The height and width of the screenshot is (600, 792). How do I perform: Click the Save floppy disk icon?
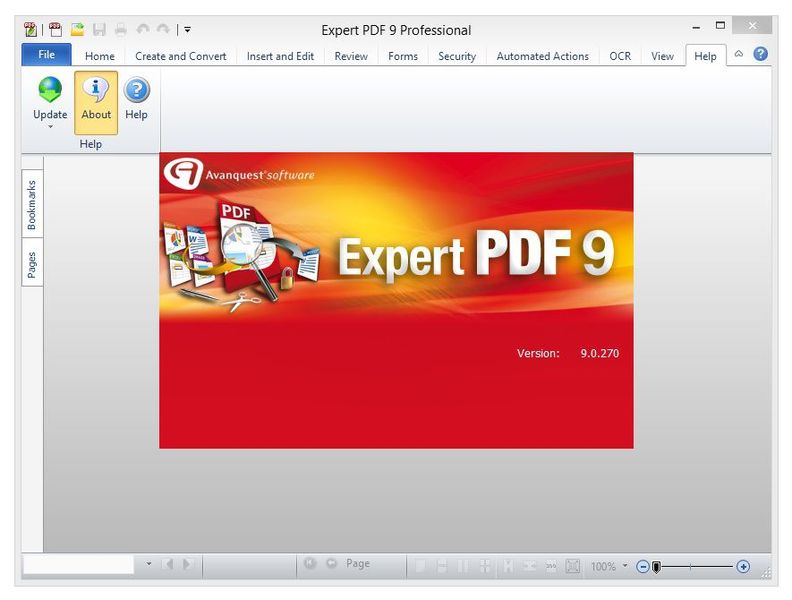pyautogui.click(x=99, y=30)
